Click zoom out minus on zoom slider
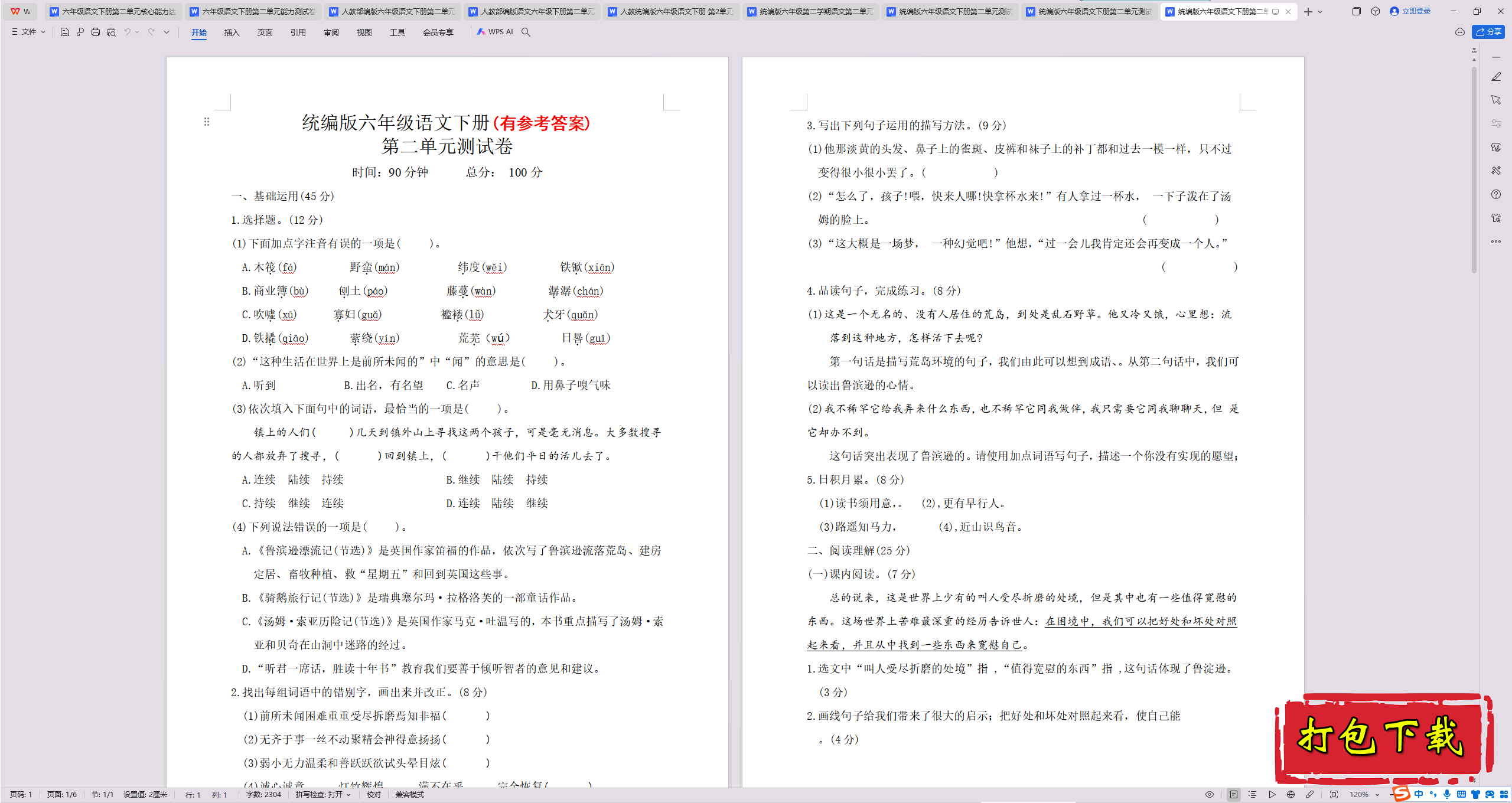The image size is (1512, 803). 1392,795
